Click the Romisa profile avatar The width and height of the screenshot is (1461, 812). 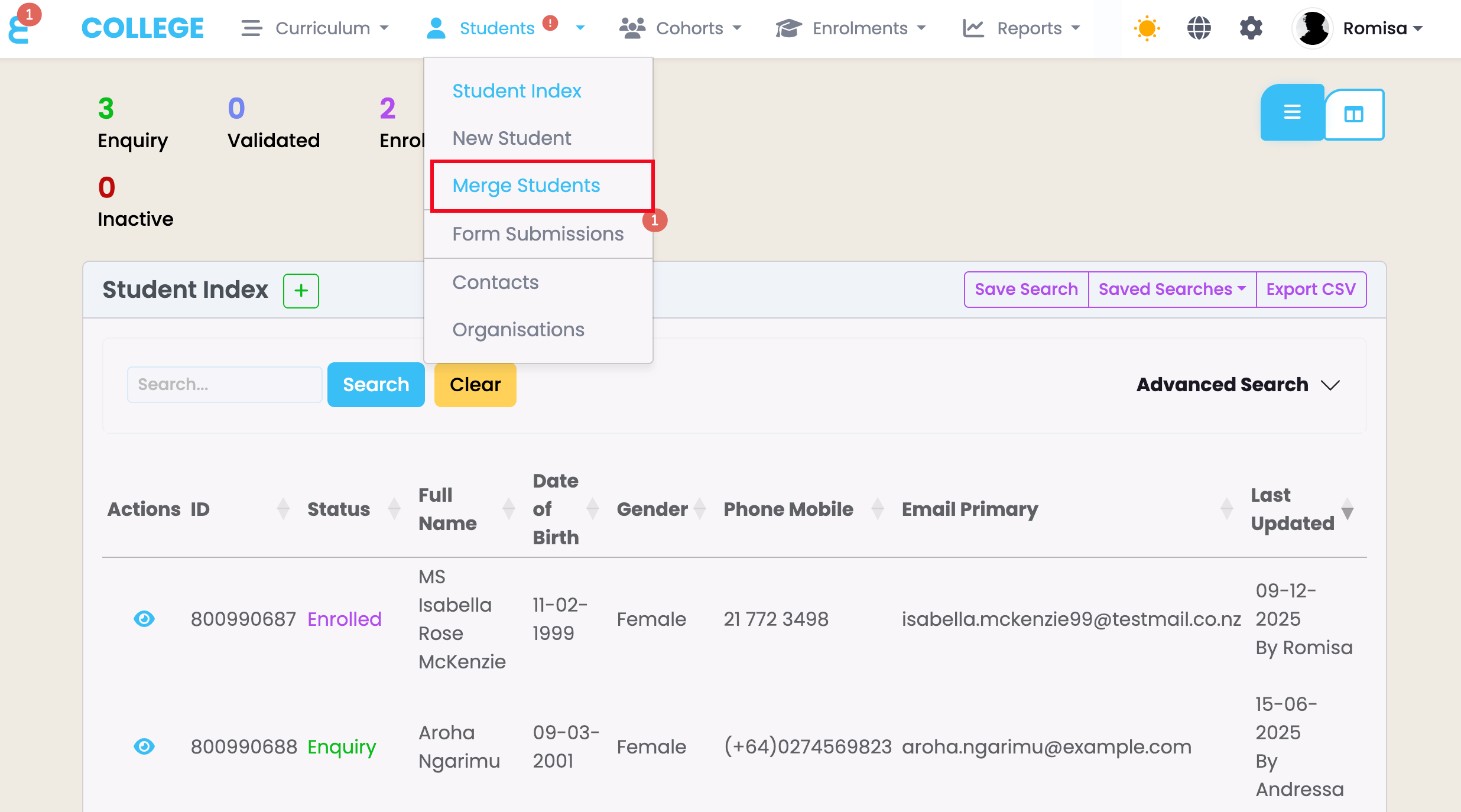click(x=1313, y=28)
